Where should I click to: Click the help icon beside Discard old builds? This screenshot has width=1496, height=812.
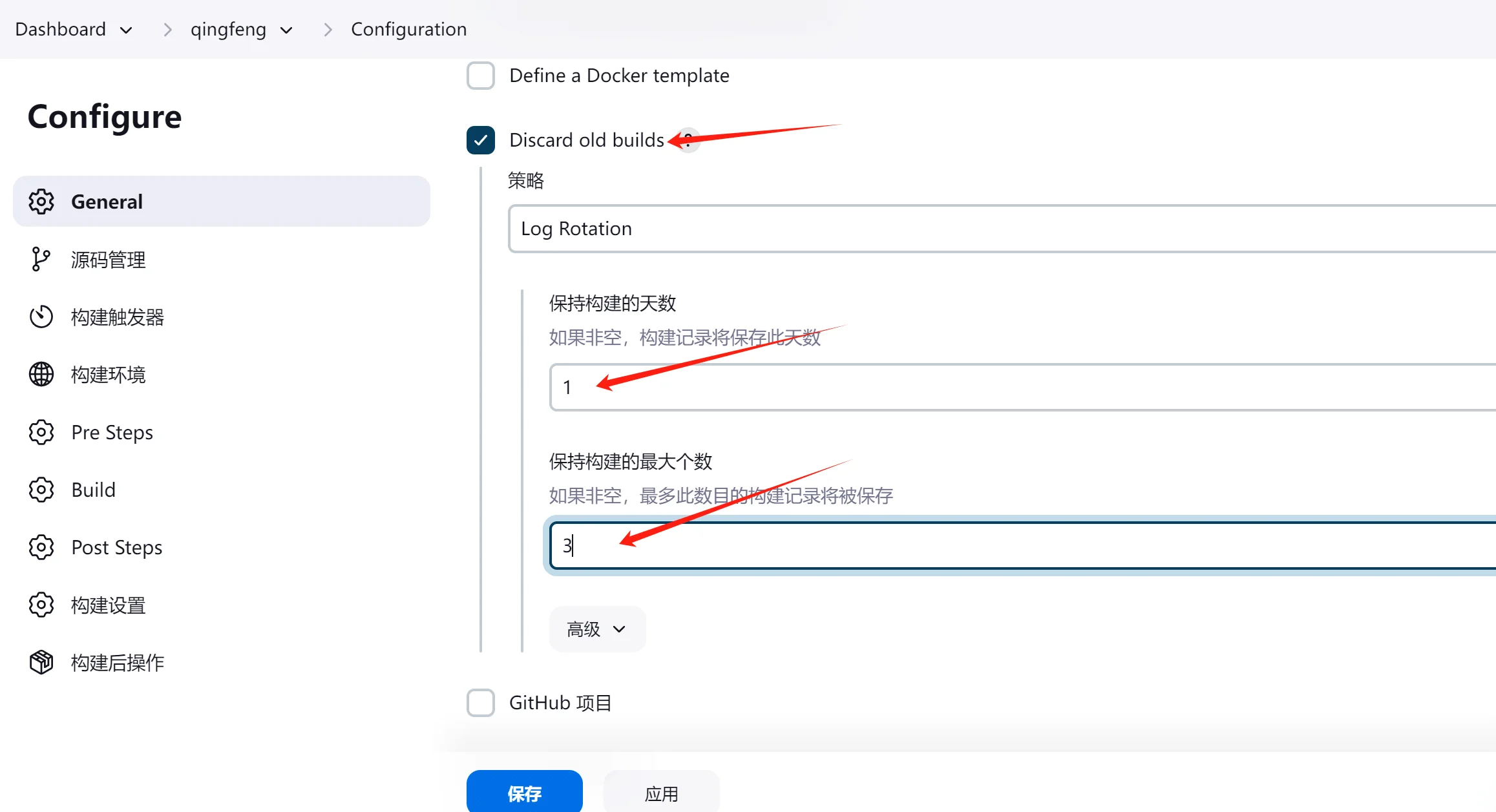pos(689,140)
